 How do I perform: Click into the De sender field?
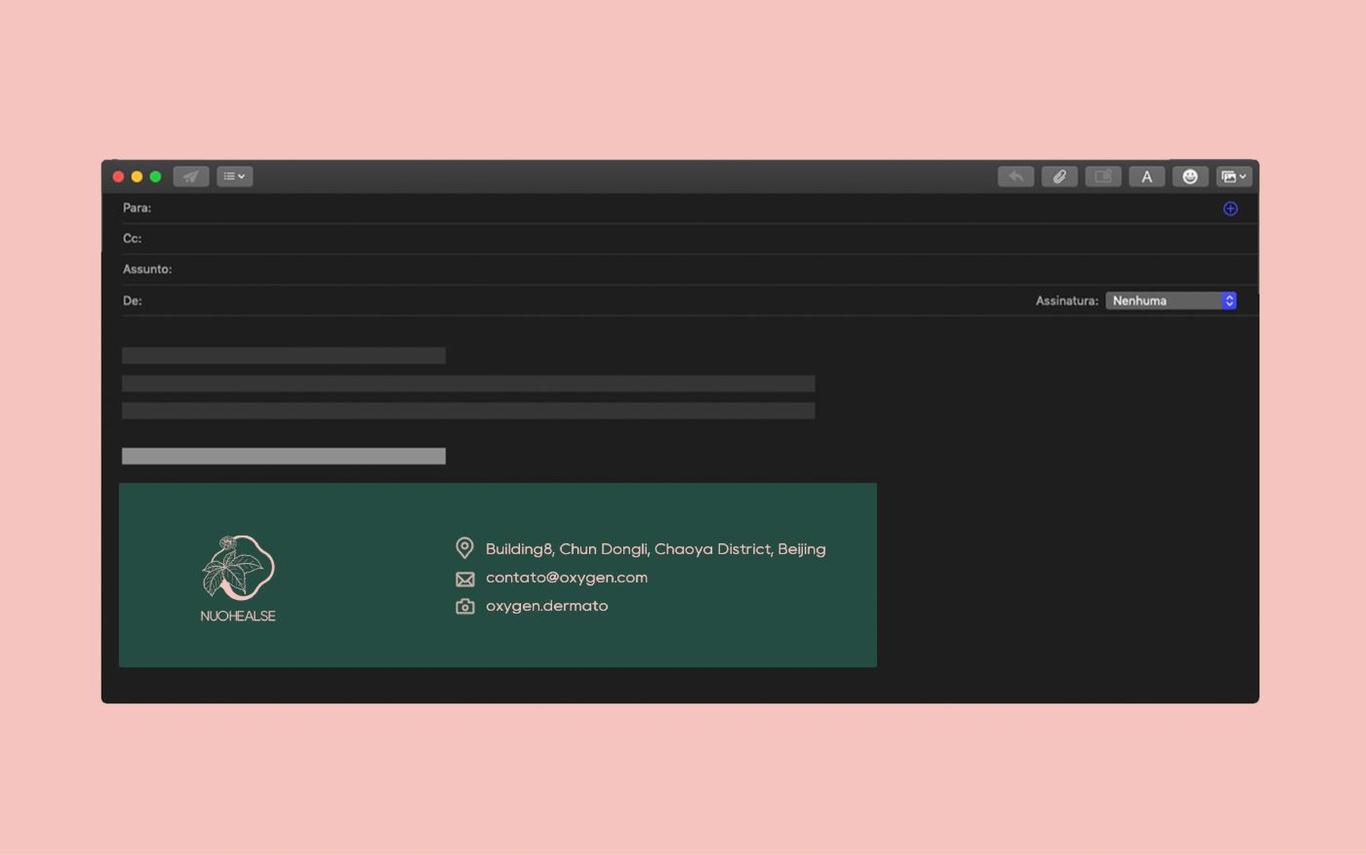coord(580,301)
